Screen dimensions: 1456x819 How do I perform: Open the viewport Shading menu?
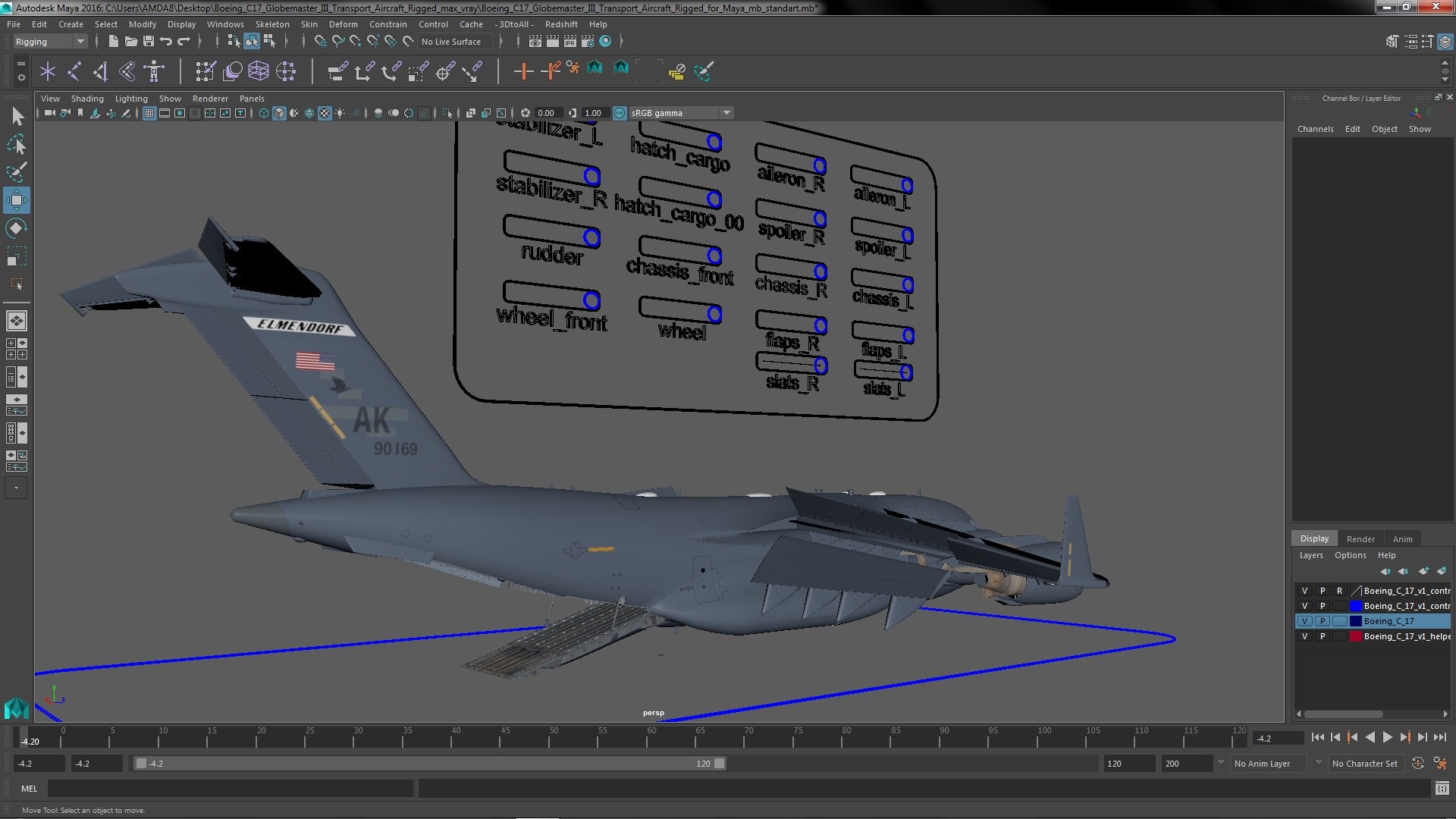[x=87, y=99]
